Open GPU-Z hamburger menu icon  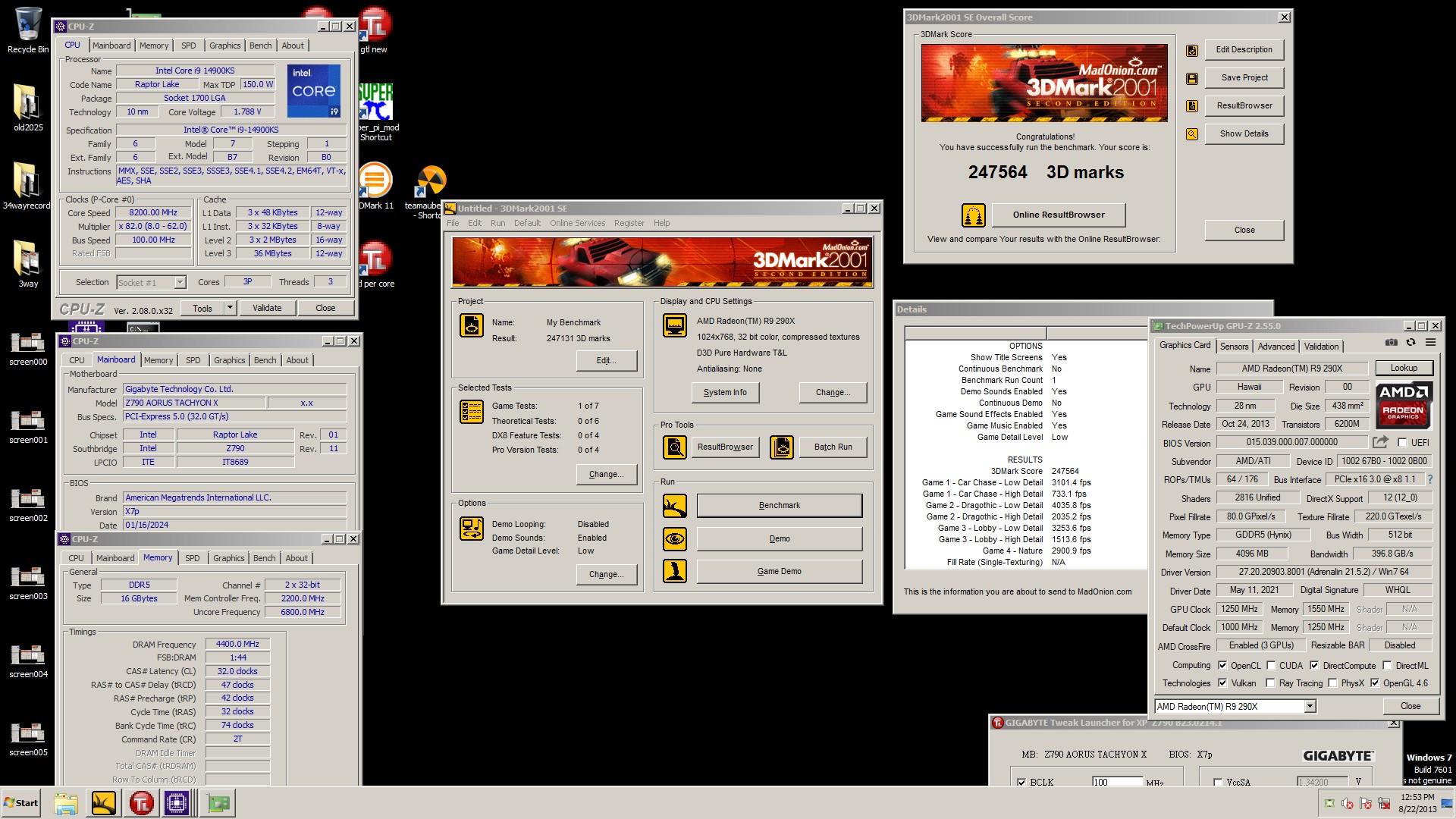[1430, 343]
